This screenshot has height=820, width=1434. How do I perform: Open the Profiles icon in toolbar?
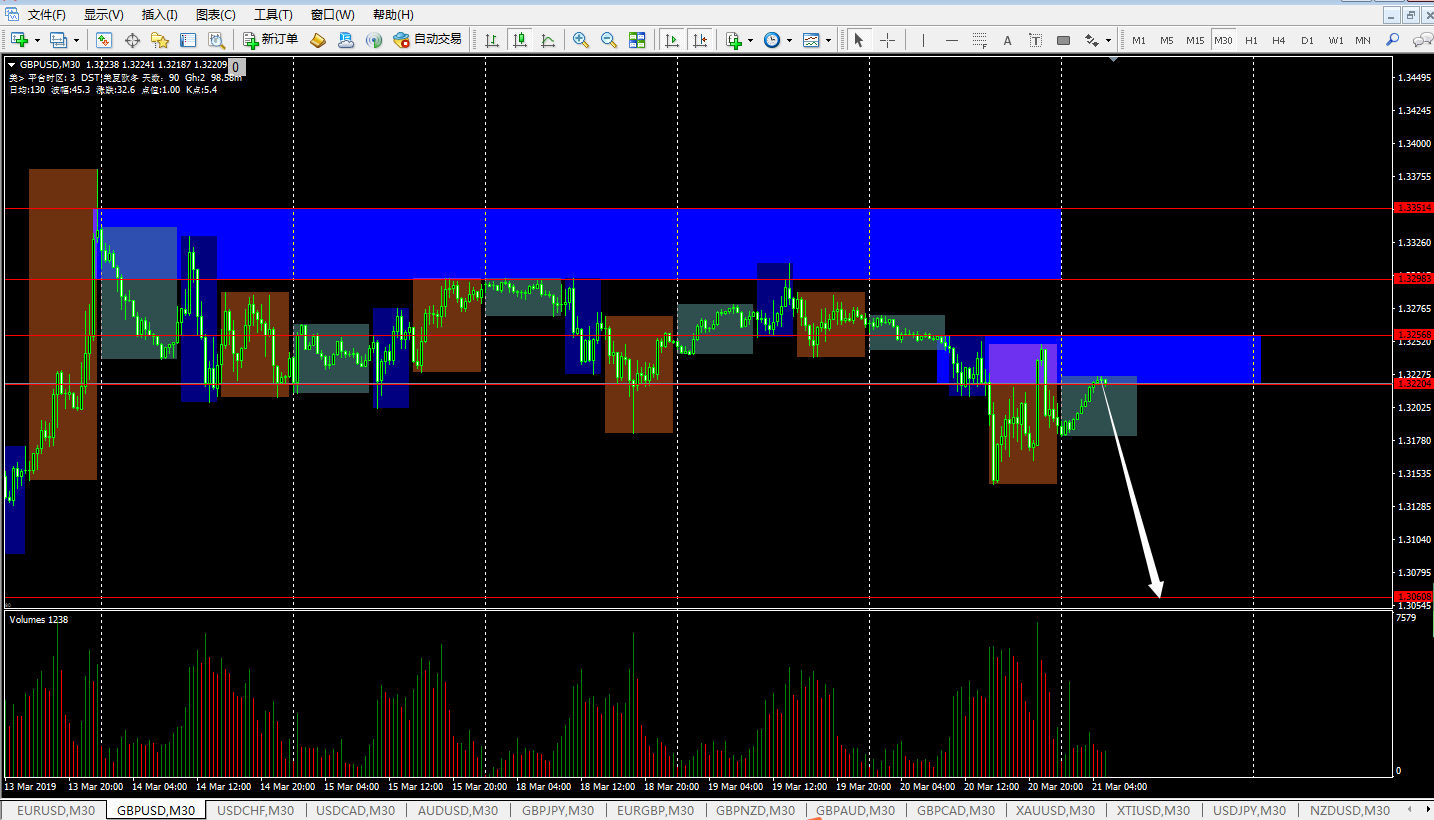click(x=58, y=40)
